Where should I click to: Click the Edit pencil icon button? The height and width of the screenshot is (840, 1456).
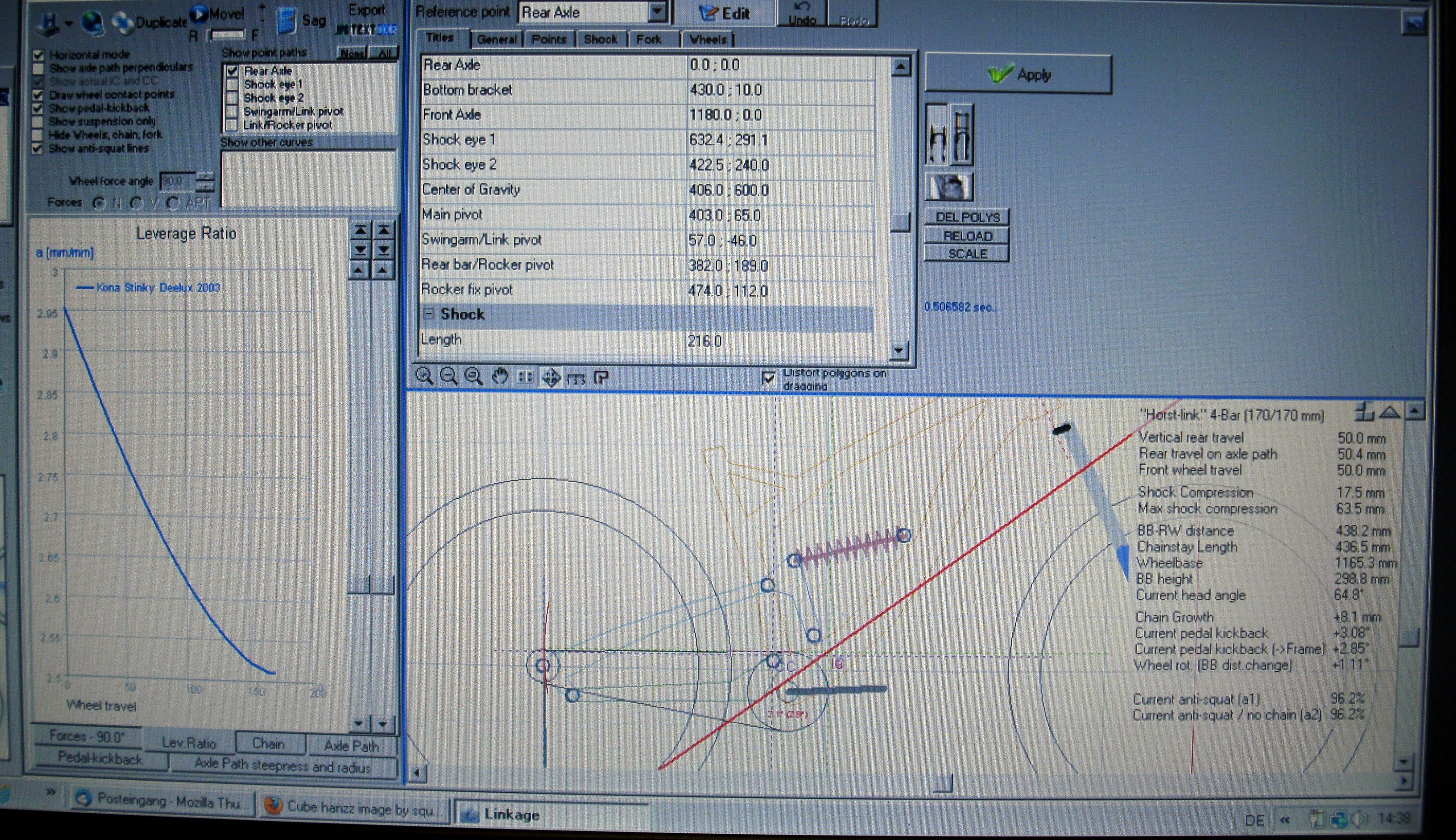[723, 13]
